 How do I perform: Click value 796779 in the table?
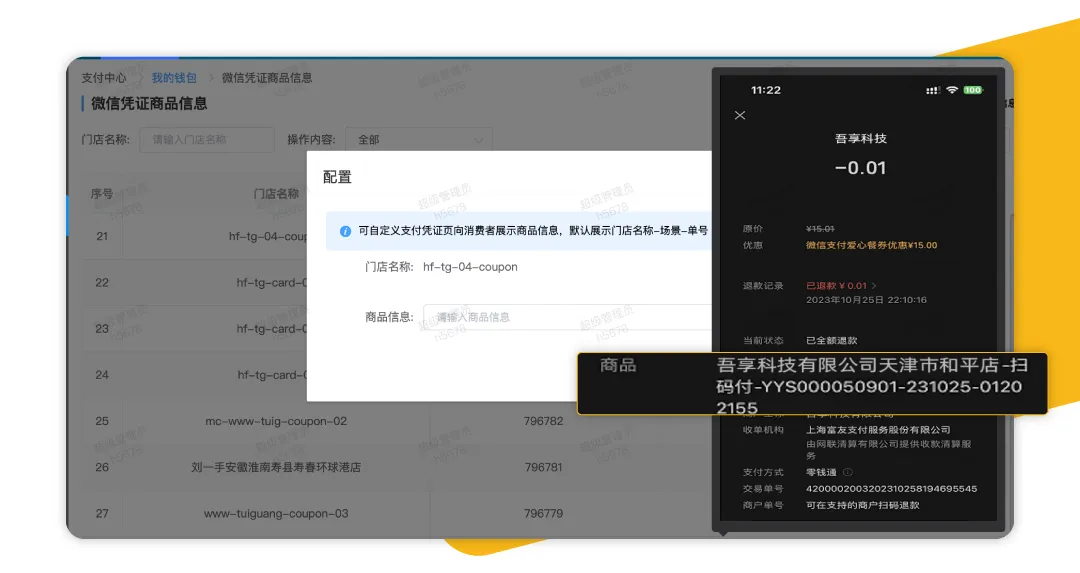543,513
